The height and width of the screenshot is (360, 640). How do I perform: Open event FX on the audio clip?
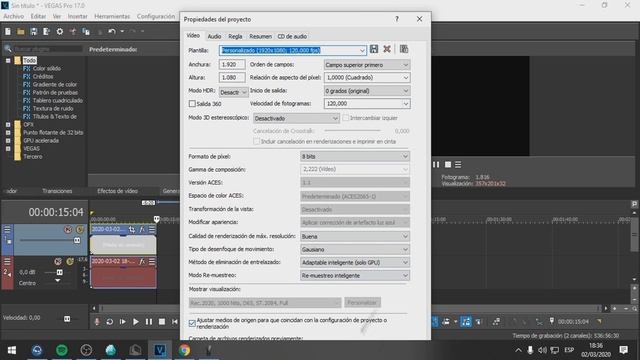point(142,262)
